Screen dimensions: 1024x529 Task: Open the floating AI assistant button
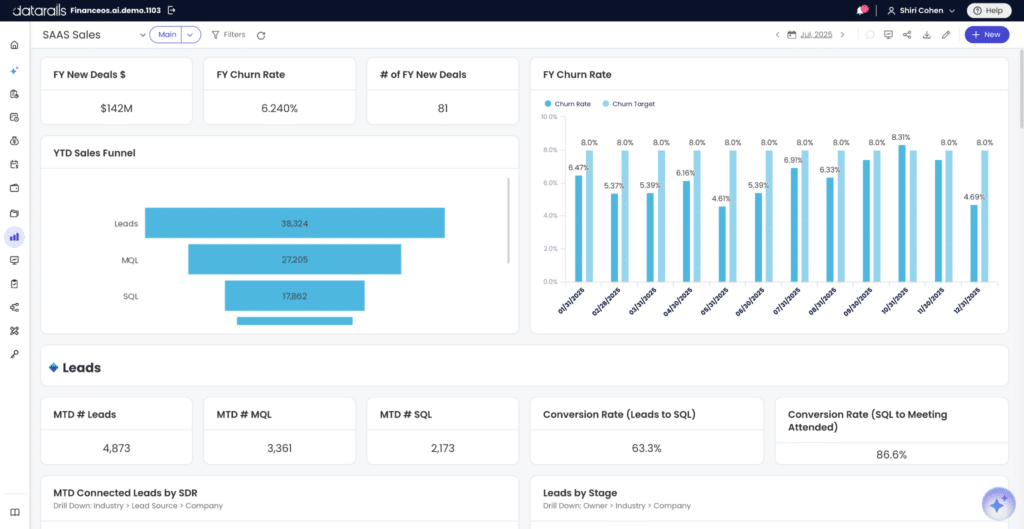[999, 504]
